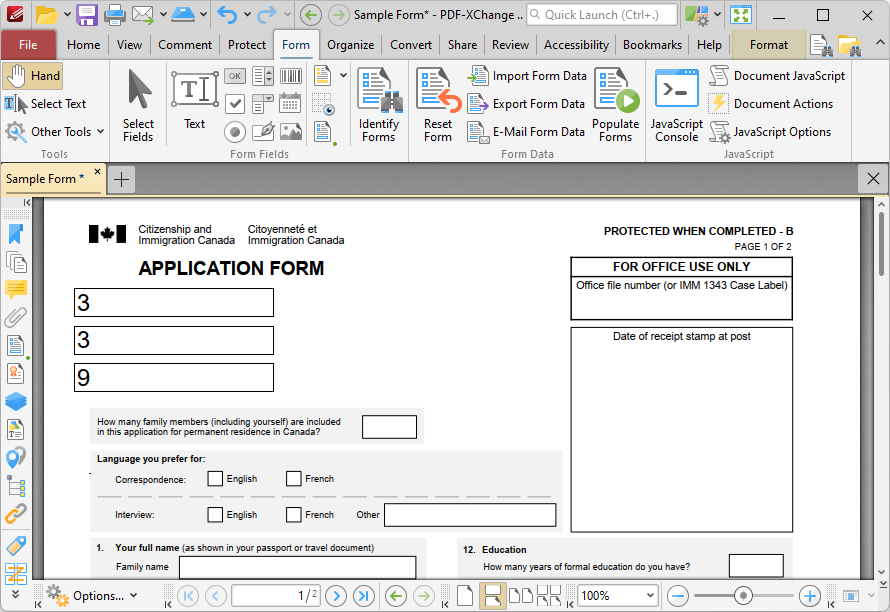Click the page number input field
890x612 pixels.
click(x=275, y=595)
